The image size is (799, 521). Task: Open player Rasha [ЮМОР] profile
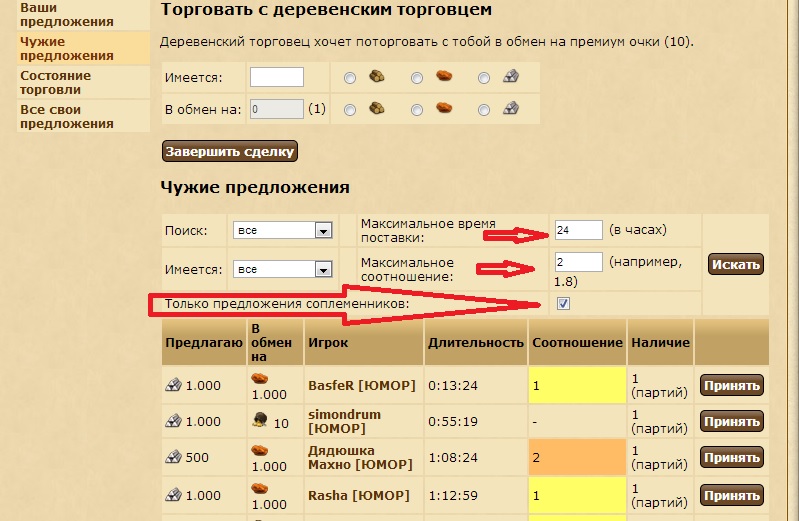[359, 496]
